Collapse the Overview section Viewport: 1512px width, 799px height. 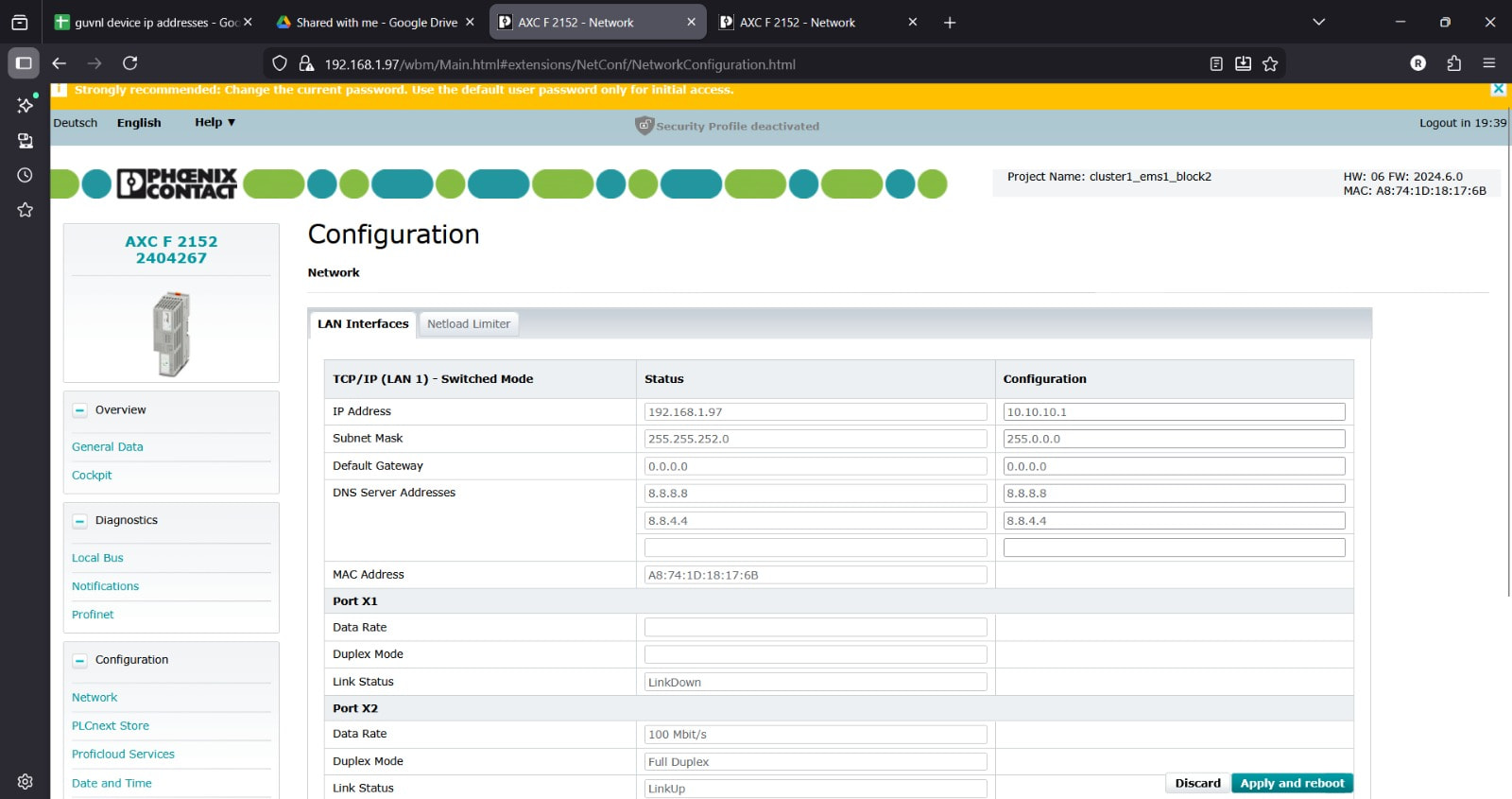80,410
